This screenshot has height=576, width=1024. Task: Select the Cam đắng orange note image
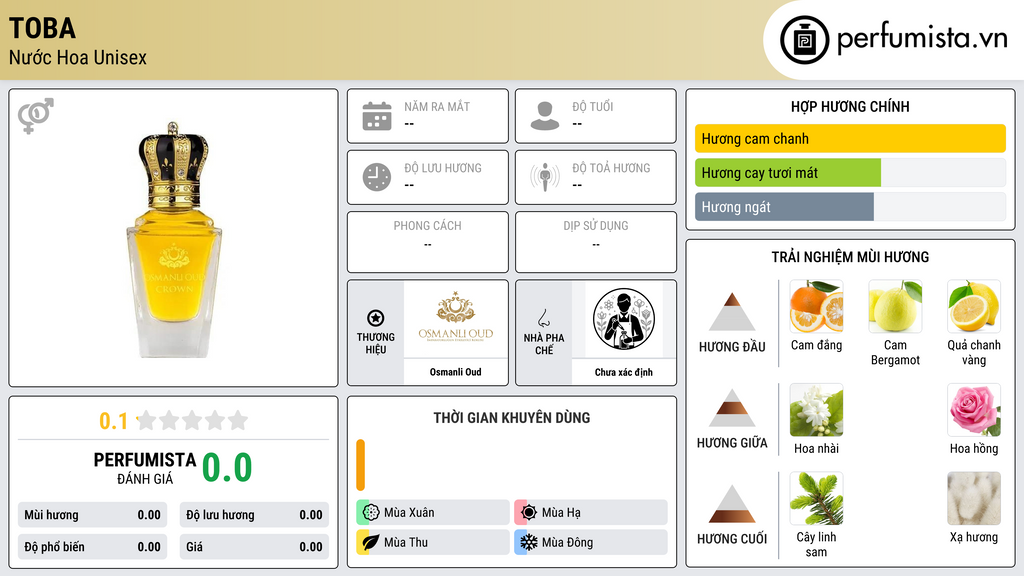click(816, 306)
